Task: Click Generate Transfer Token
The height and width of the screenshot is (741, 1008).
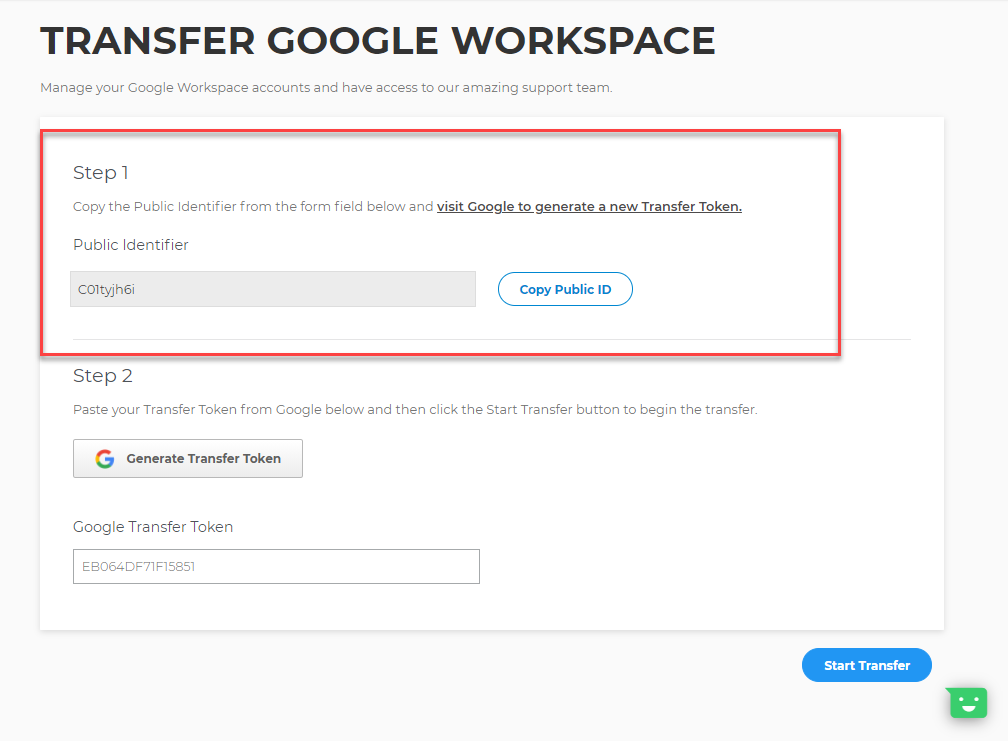Action: 187,458
